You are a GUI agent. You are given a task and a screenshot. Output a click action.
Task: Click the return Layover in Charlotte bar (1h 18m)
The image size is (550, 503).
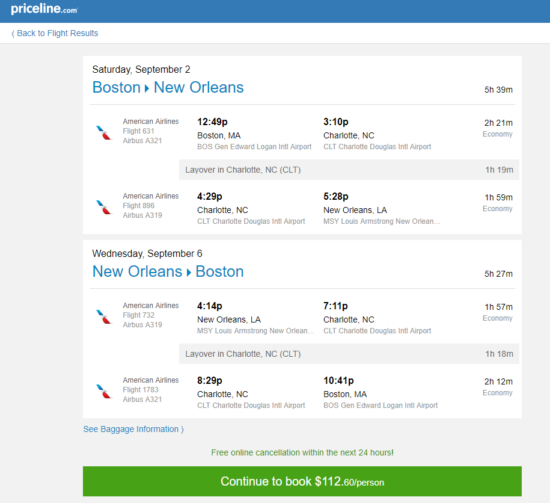coord(349,354)
